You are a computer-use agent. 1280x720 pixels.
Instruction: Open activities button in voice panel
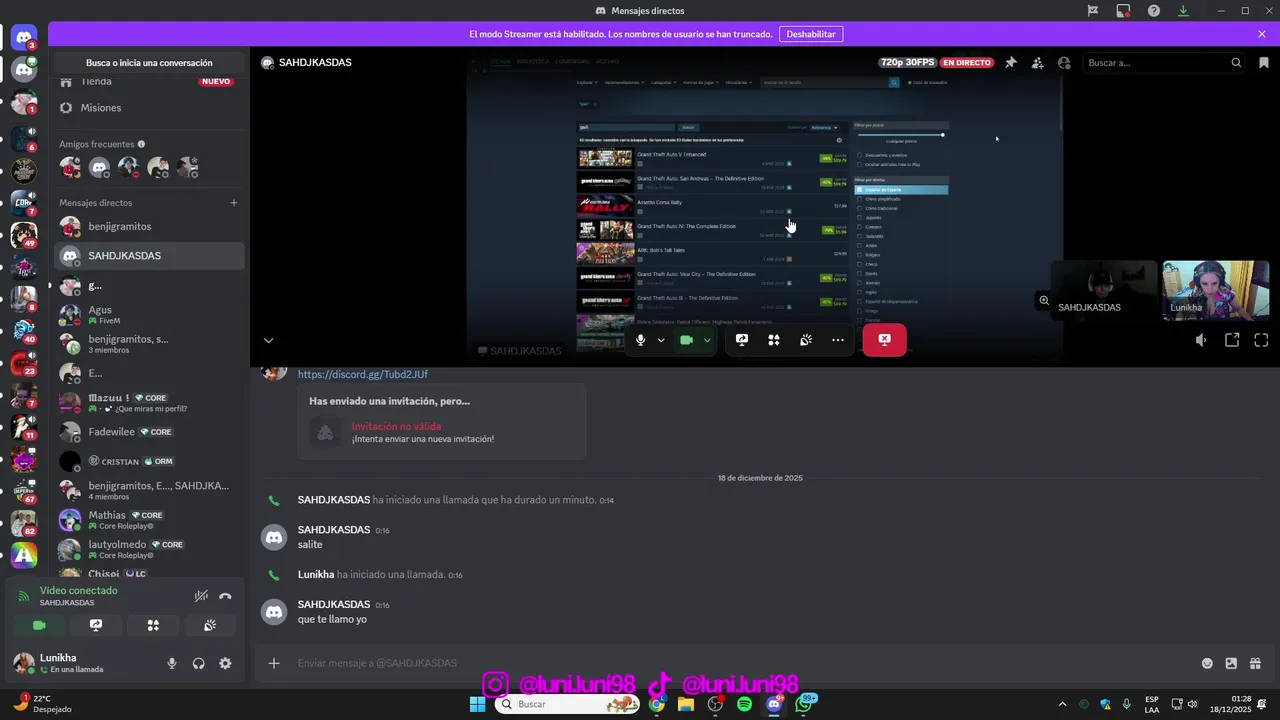pyautogui.click(x=153, y=625)
